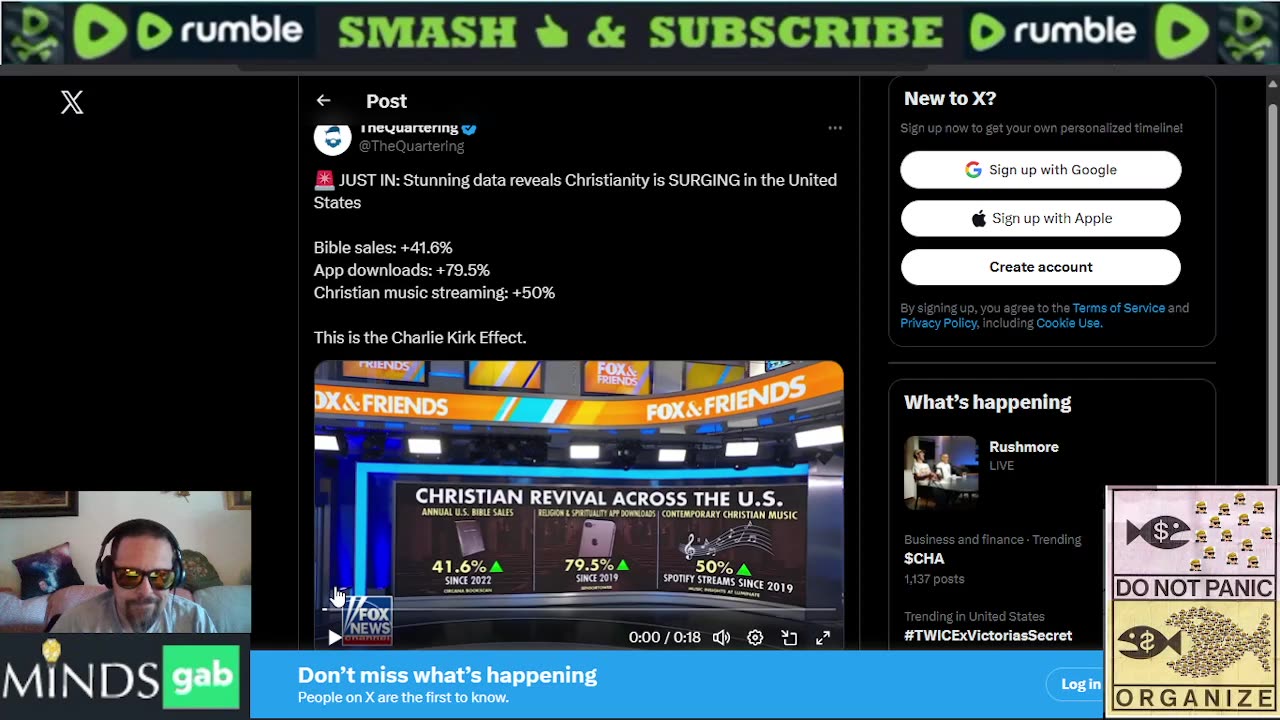
Task: Click 'This is the Charlie Kirk Effect.' text
Action: pyautogui.click(x=420, y=338)
